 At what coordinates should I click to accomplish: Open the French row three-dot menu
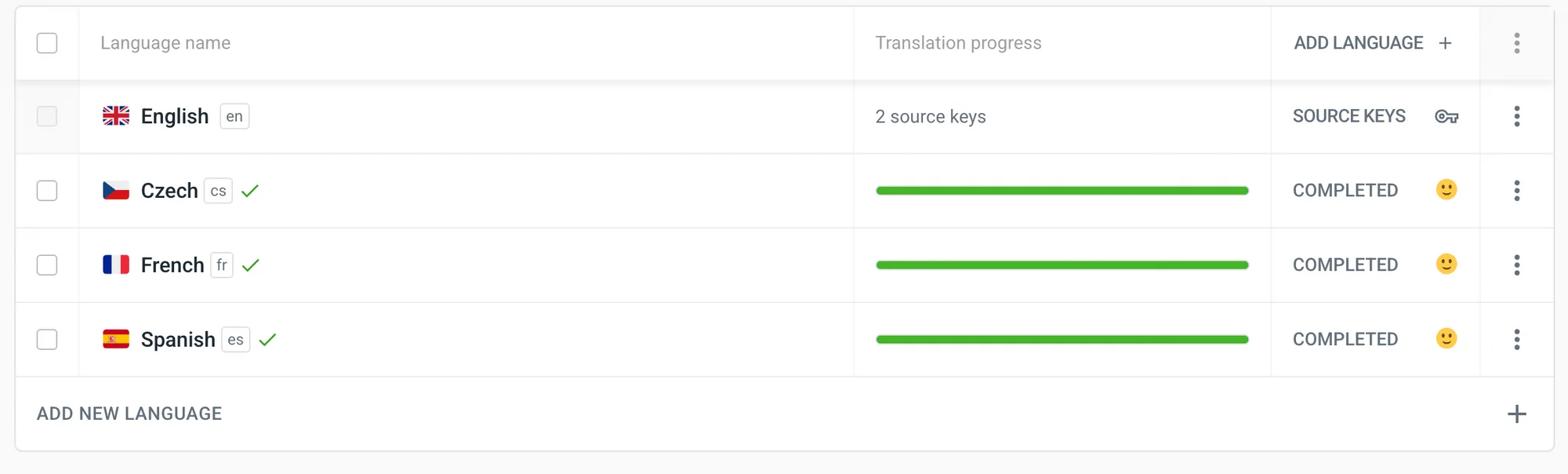1516,265
